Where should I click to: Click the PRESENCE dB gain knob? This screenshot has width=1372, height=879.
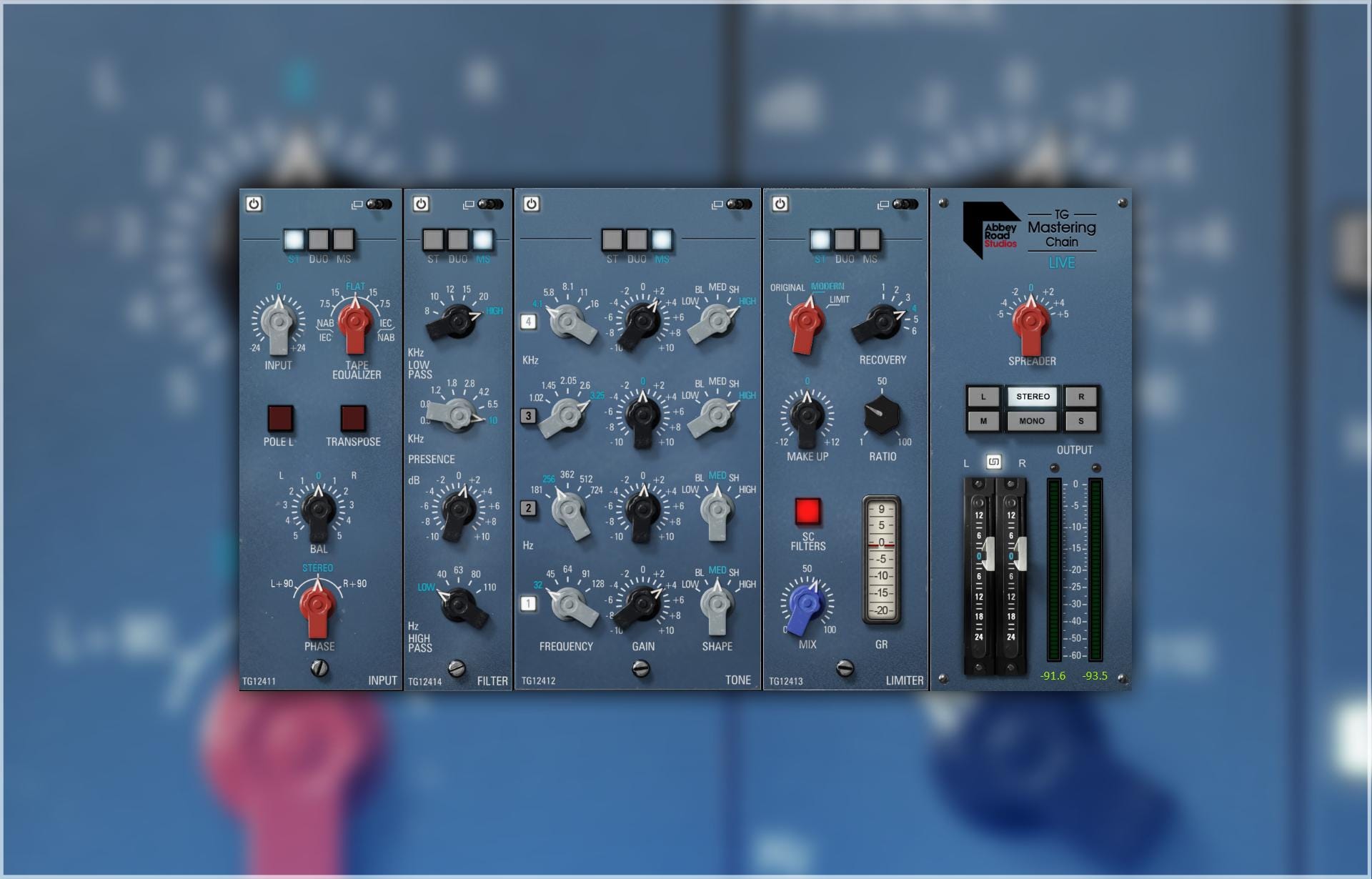point(458,510)
